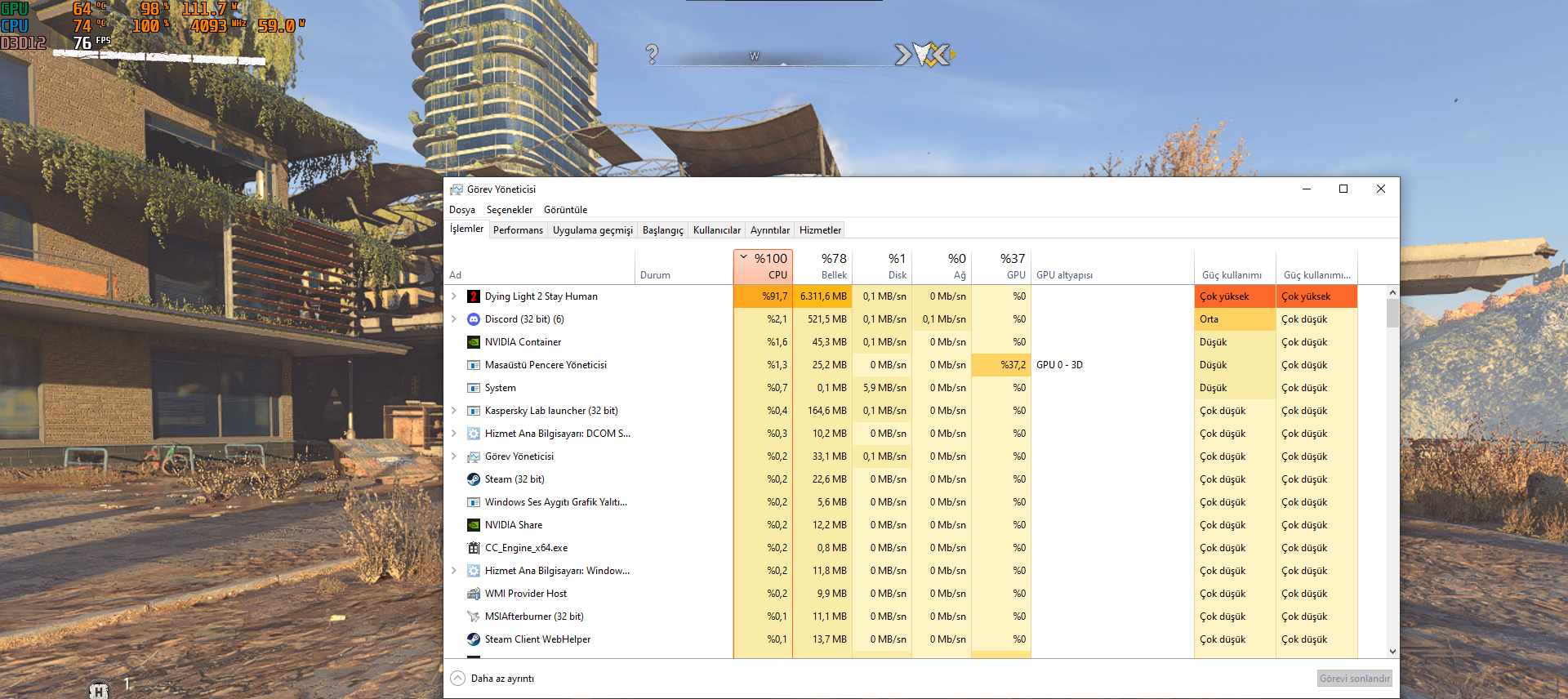Open the Dosya menu
The width and height of the screenshot is (1568, 699).
point(462,210)
